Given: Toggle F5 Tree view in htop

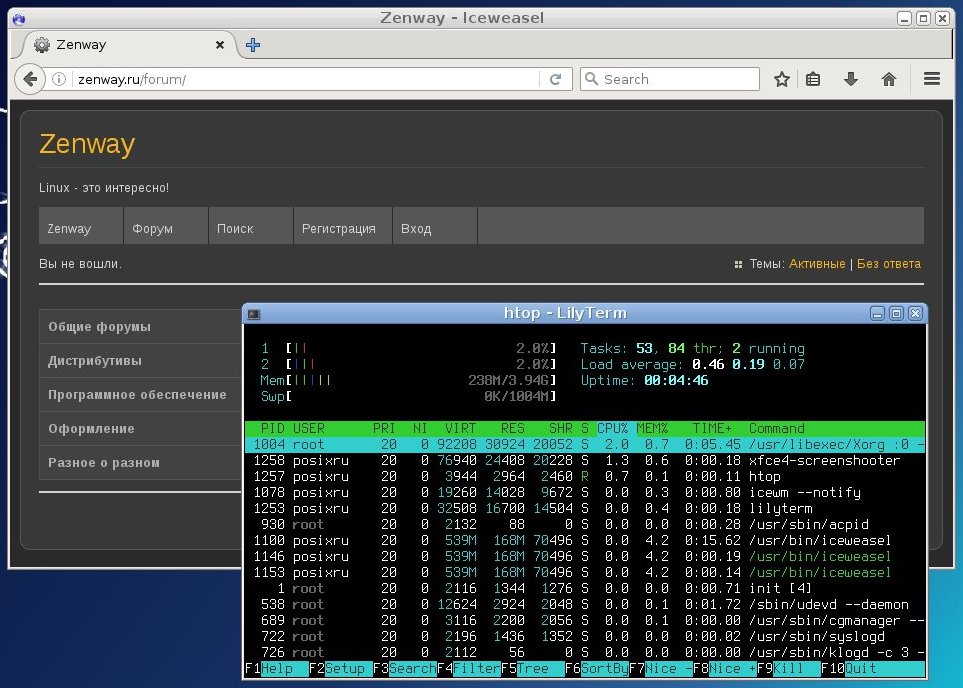Looking at the screenshot, I should (x=532, y=668).
